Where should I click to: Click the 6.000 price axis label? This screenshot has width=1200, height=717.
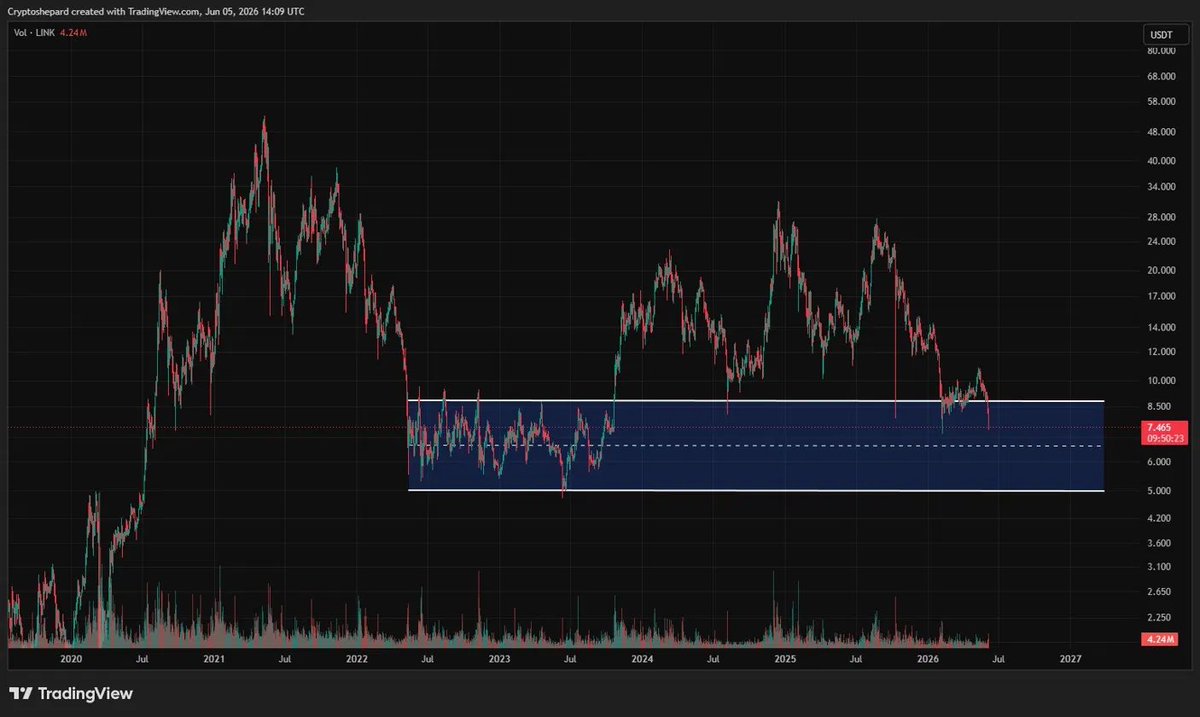coord(1160,462)
